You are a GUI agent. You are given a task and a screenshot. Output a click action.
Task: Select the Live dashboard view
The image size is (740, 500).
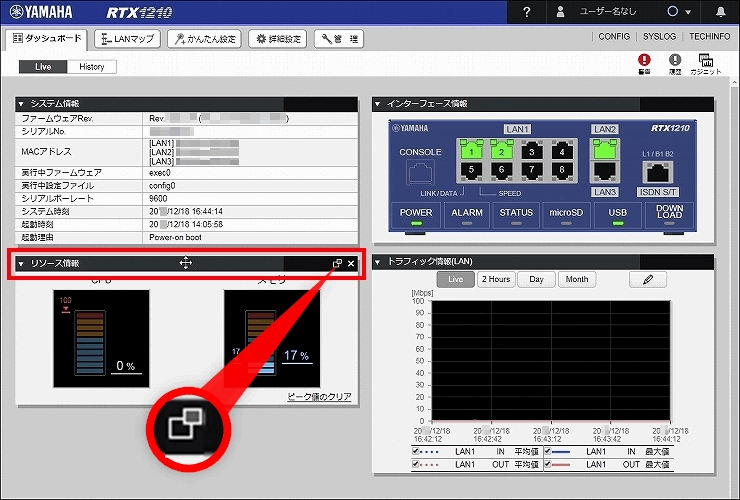[x=43, y=67]
